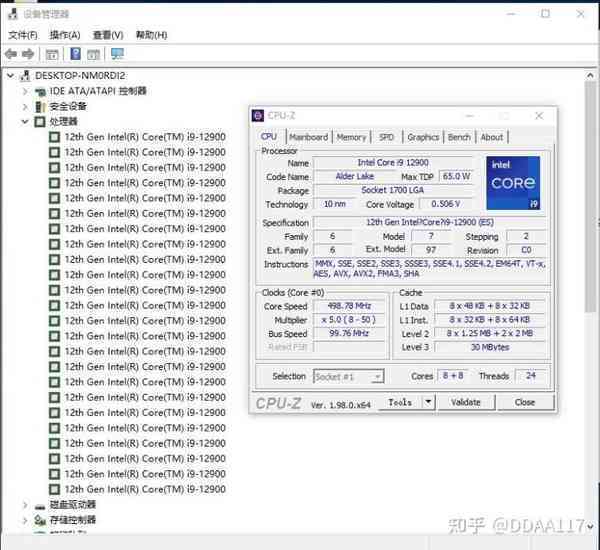Screen dimensions: 600x550
Task: Open the File (F) menu
Action: pos(23,35)
